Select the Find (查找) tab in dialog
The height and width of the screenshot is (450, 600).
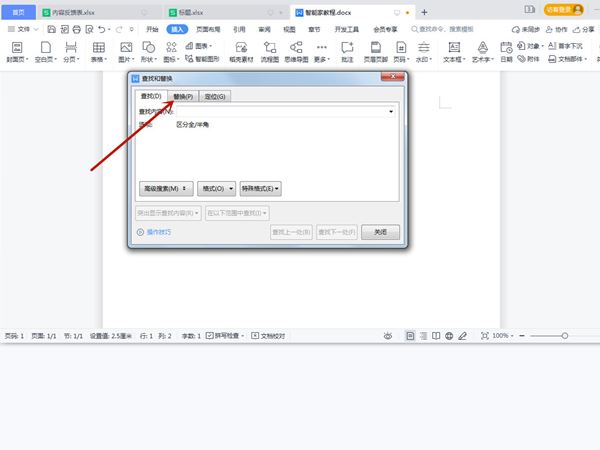(x=151, y=96)
